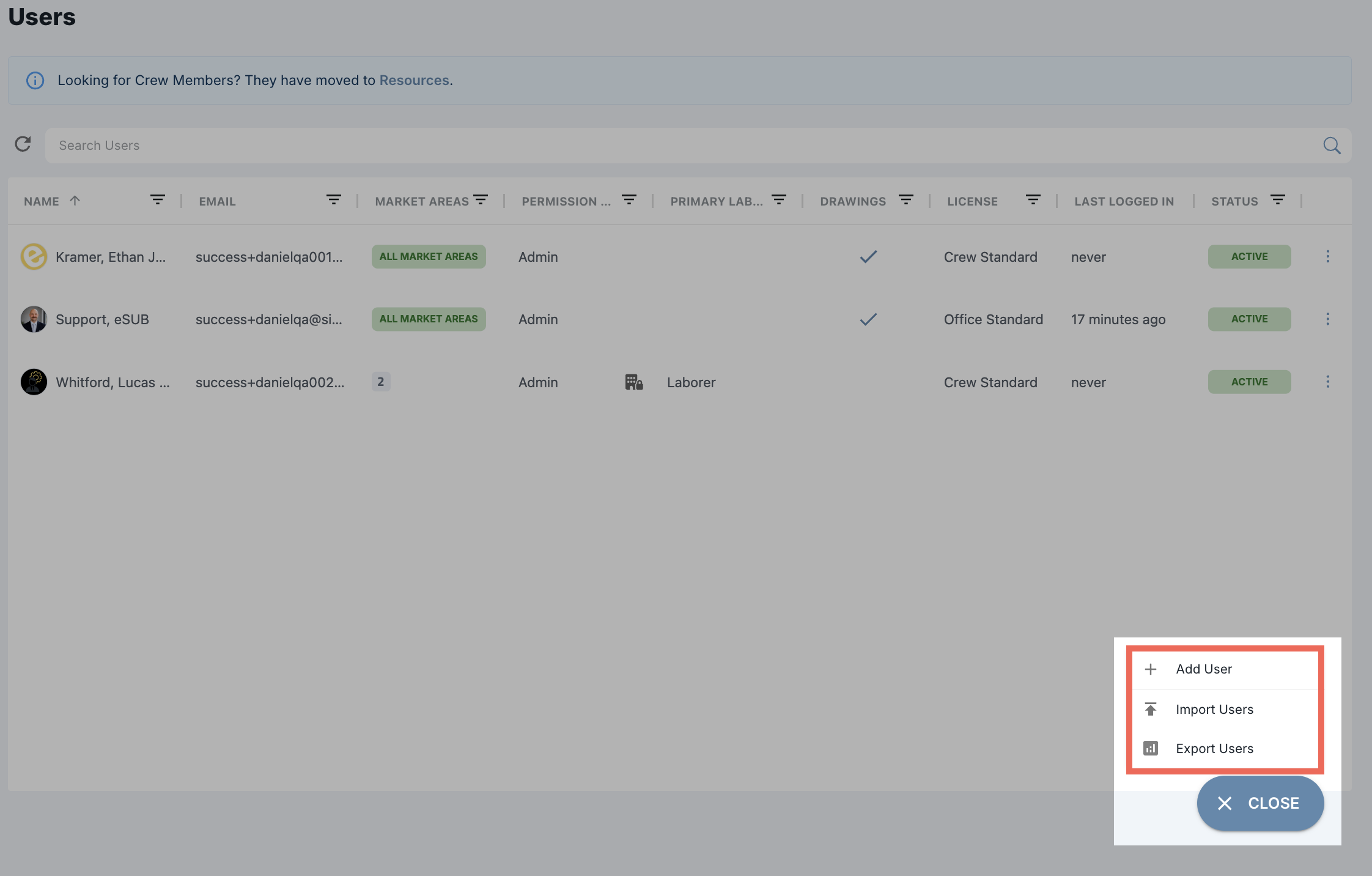Viewport: 1372px width, 876px height.
Task: Click the LAST LOGGED IN header
Action: [x=1124, y=201]
